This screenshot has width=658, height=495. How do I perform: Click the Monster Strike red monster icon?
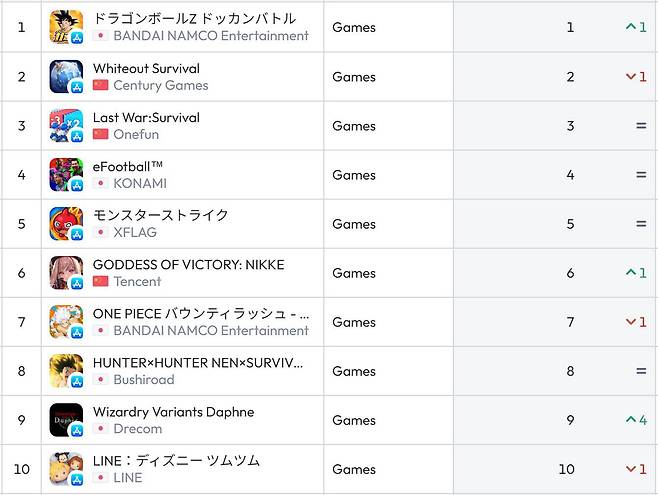tap(66, 224)
